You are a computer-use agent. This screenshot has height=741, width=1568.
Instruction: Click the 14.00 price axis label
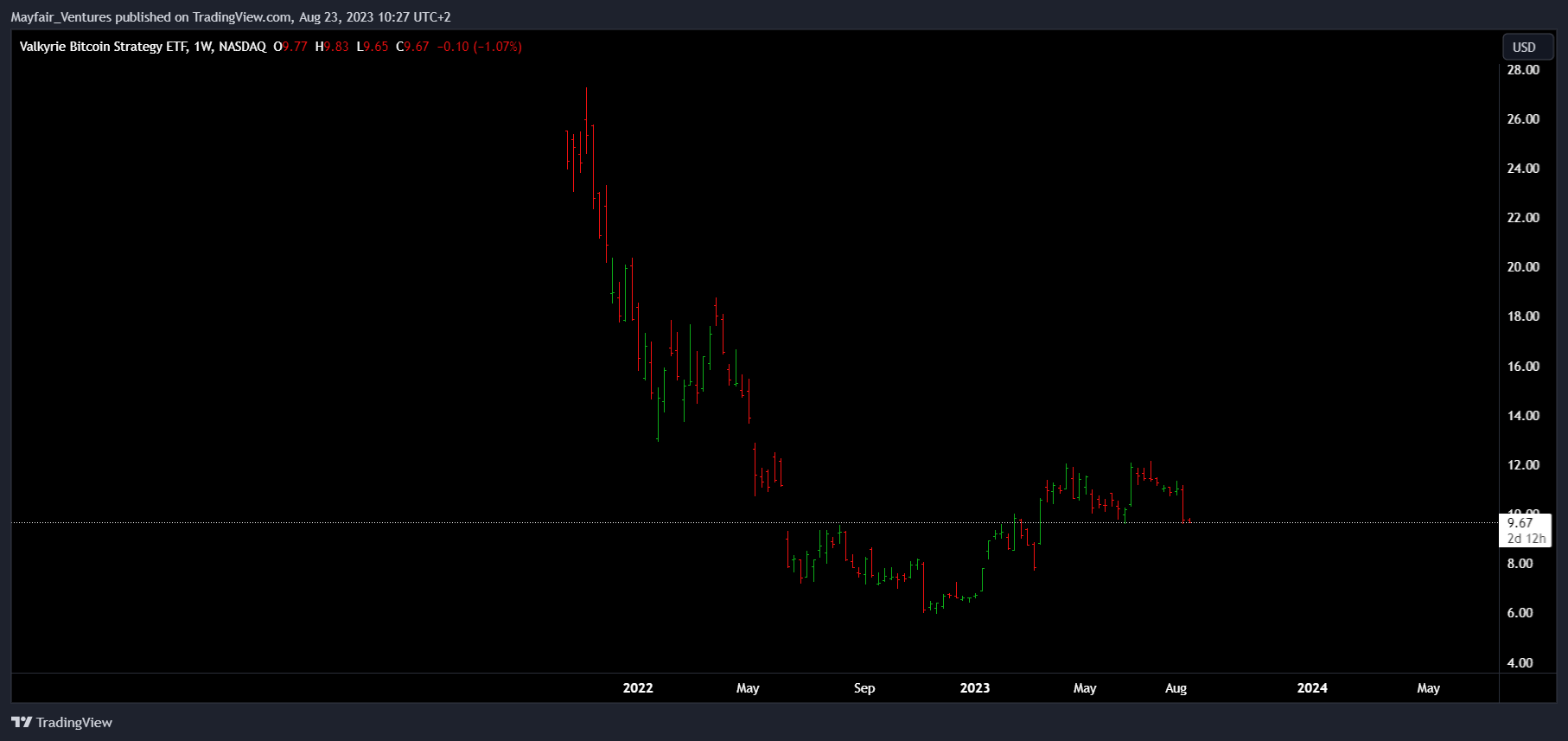tap(1523, 416)
